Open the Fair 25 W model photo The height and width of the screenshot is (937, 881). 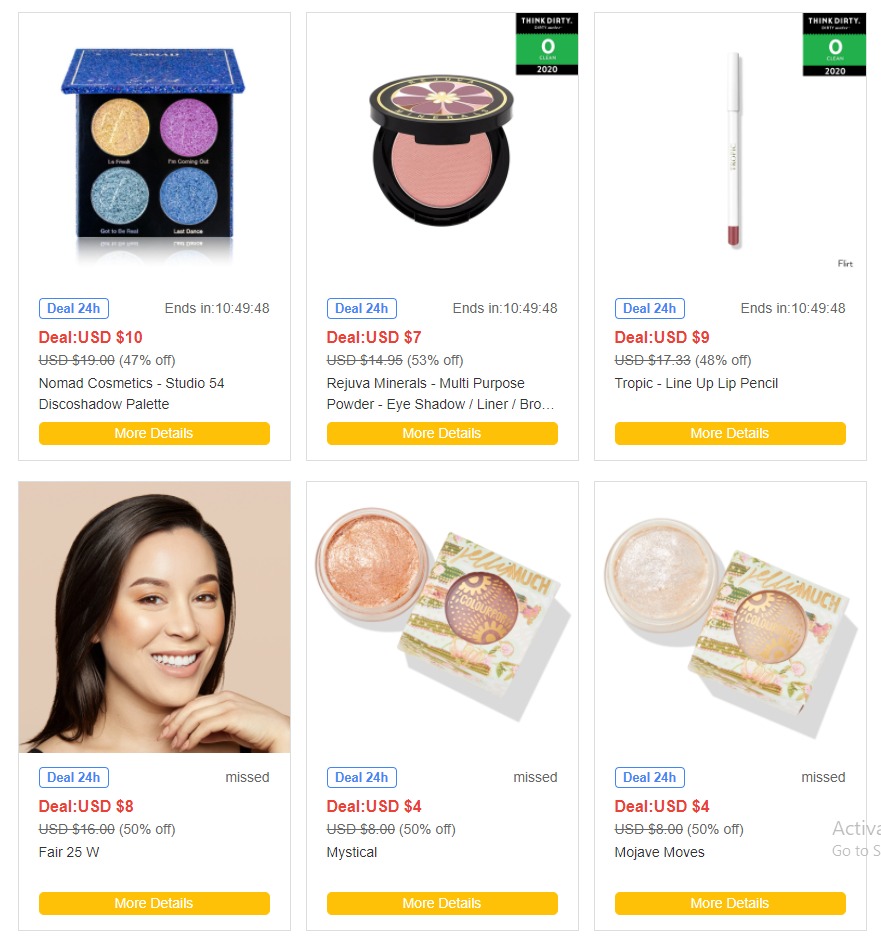[154, 617]
